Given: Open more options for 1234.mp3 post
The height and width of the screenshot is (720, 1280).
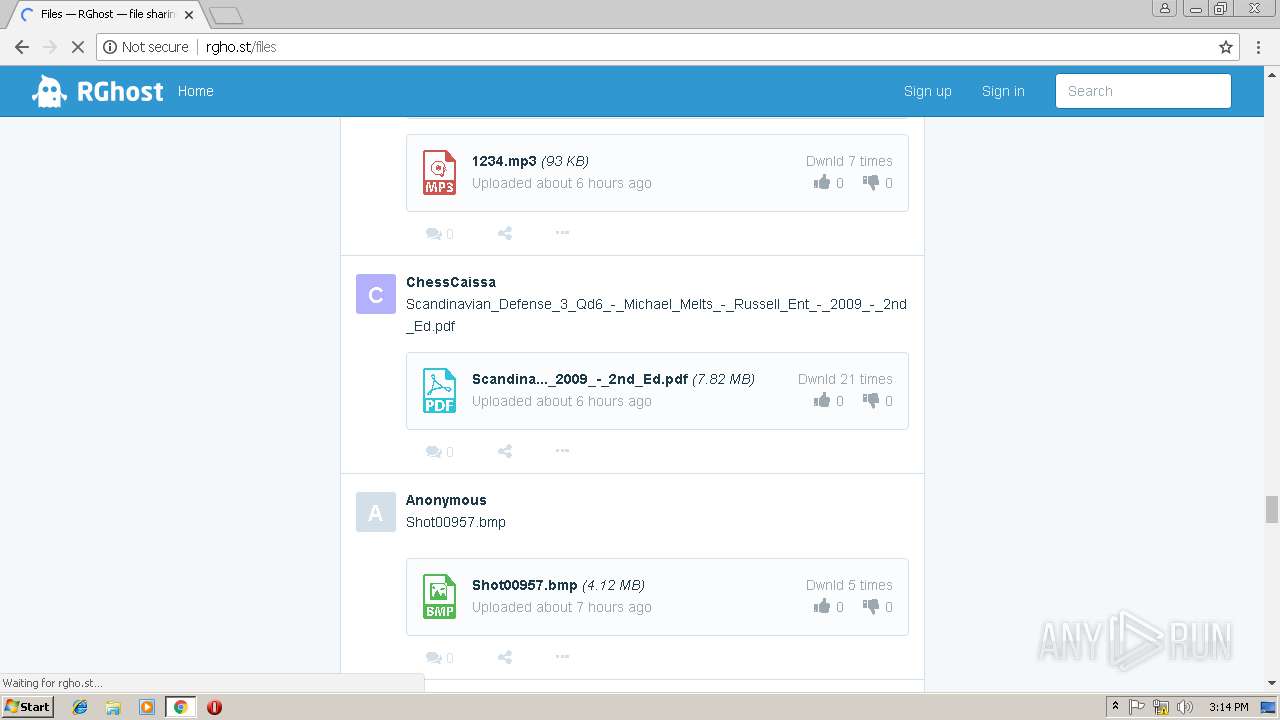Looking at the screenshot, I should [562, 233].
